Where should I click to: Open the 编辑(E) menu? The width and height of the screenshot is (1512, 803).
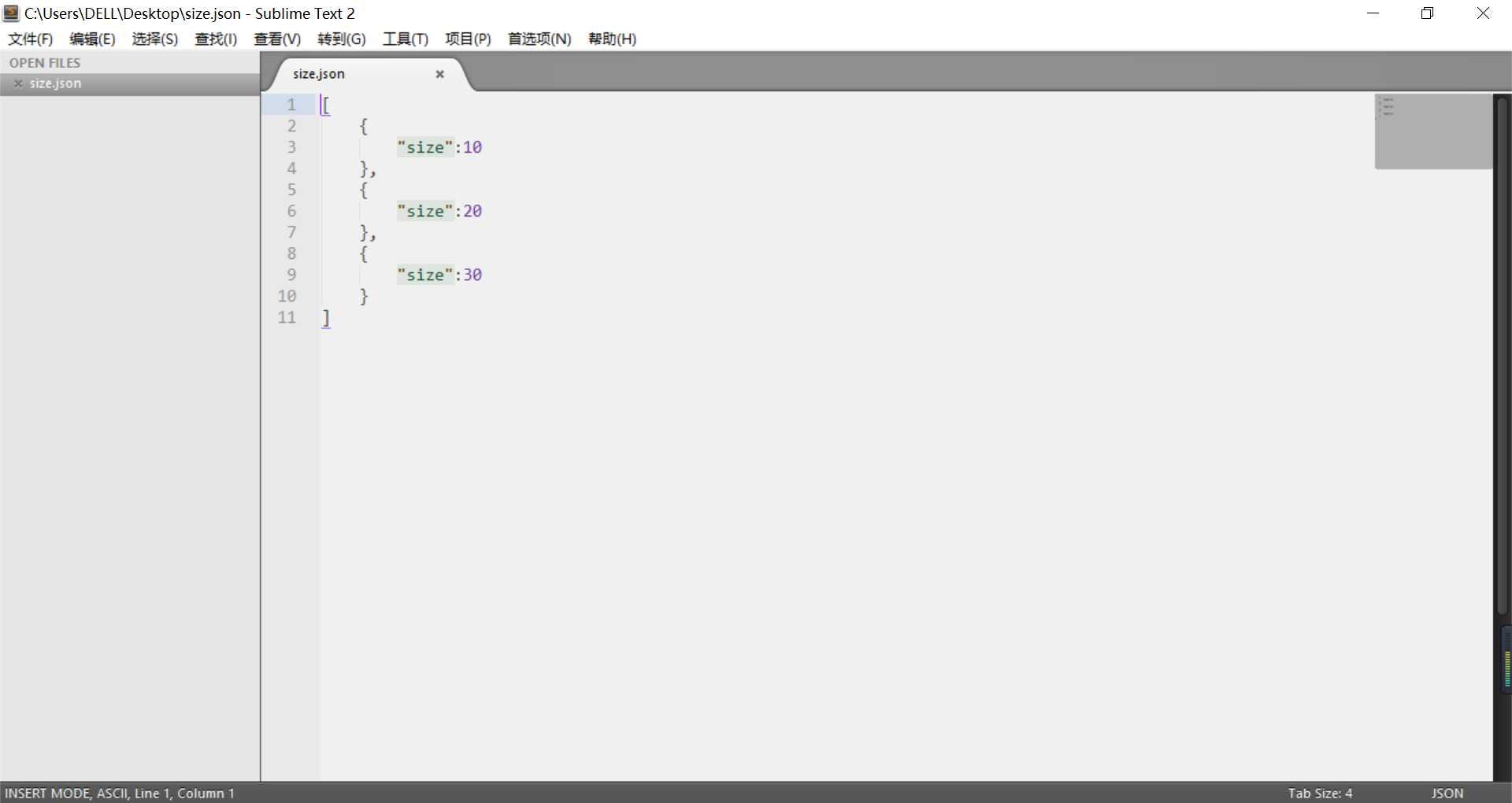coord(92,39)
